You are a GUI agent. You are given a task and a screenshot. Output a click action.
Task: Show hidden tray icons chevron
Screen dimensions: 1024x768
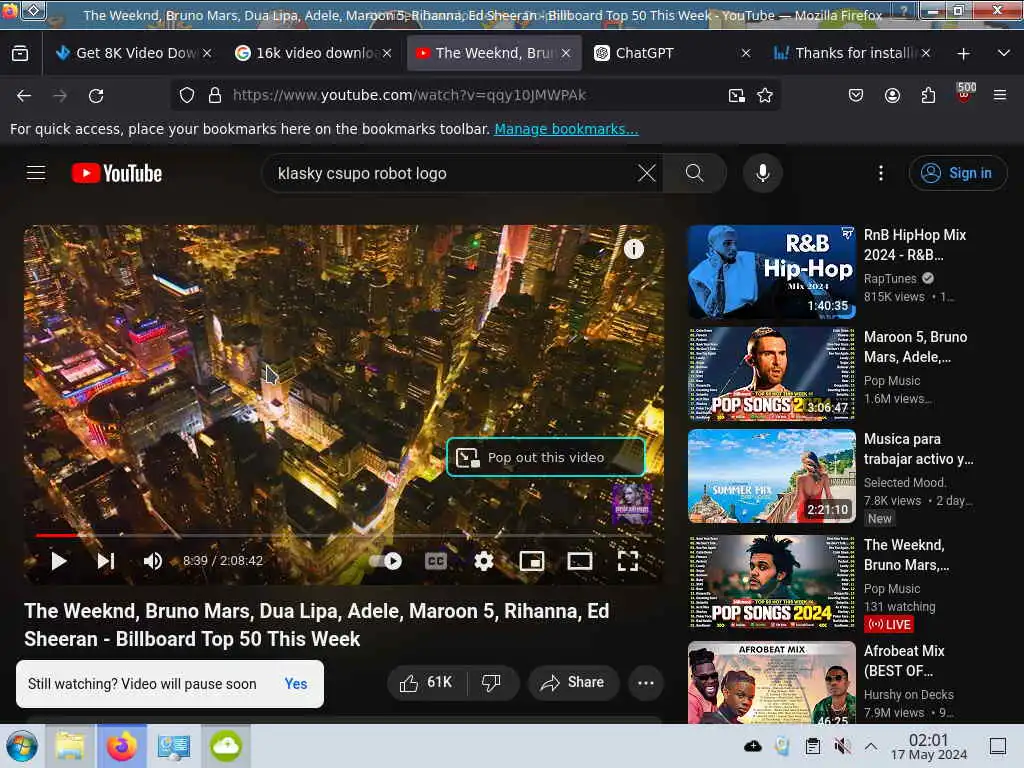pyautogui.click(x=871, y=746)
